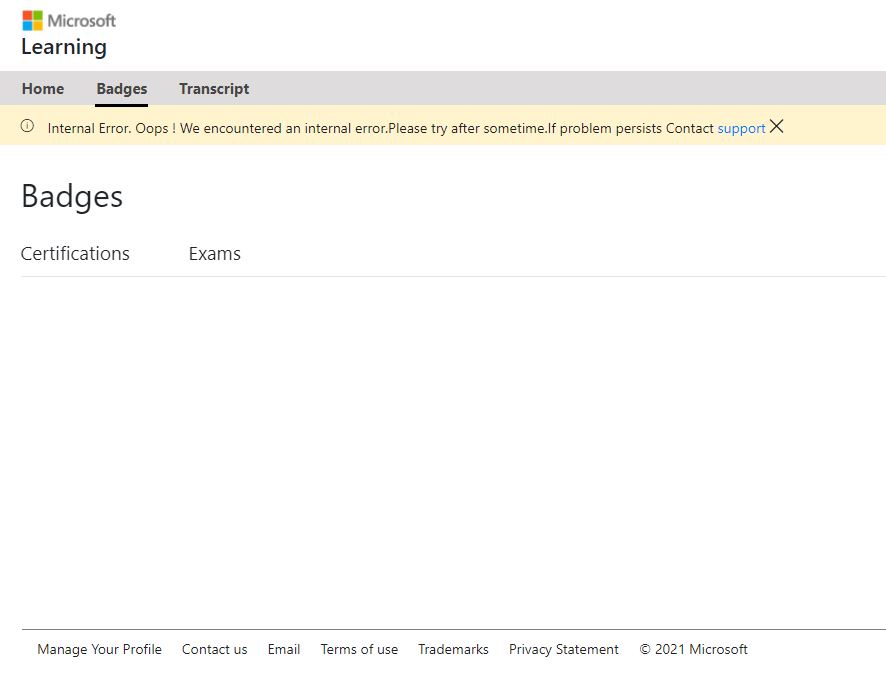Click the 2021 Microsoft copyright text

coord(693,649)
